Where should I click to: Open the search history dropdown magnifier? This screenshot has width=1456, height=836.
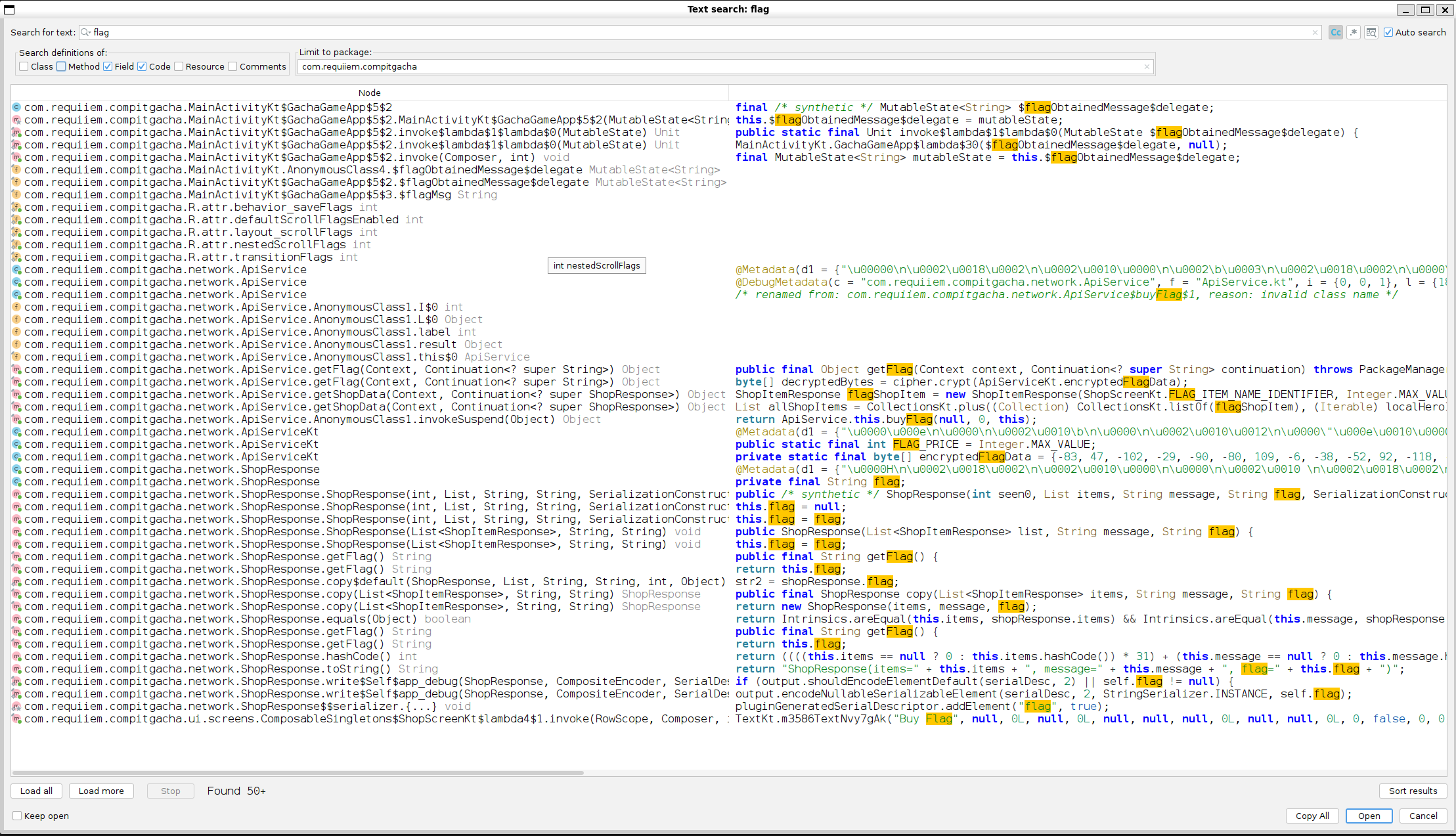click(x=86, y=32)
